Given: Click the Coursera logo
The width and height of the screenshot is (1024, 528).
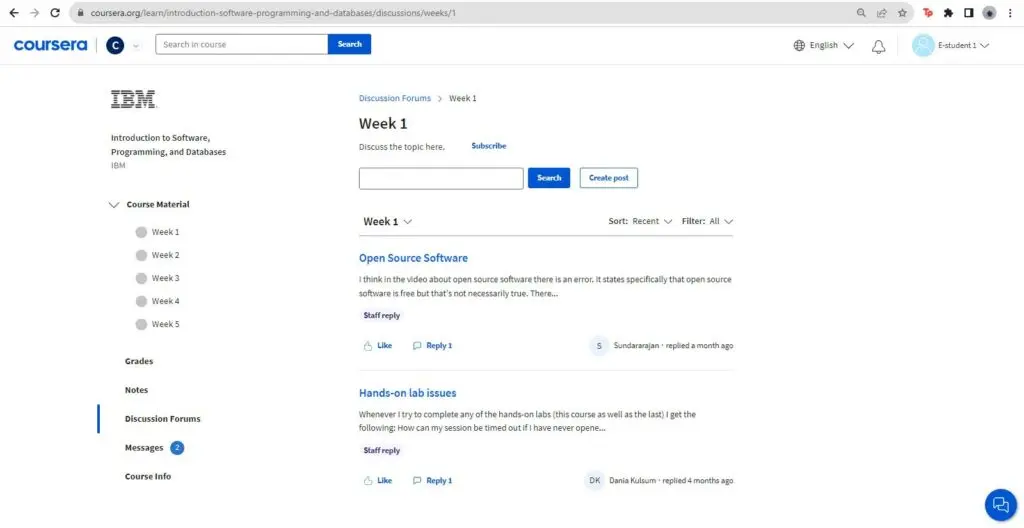Looking at the screenshot, I should (x=50, y=45).
